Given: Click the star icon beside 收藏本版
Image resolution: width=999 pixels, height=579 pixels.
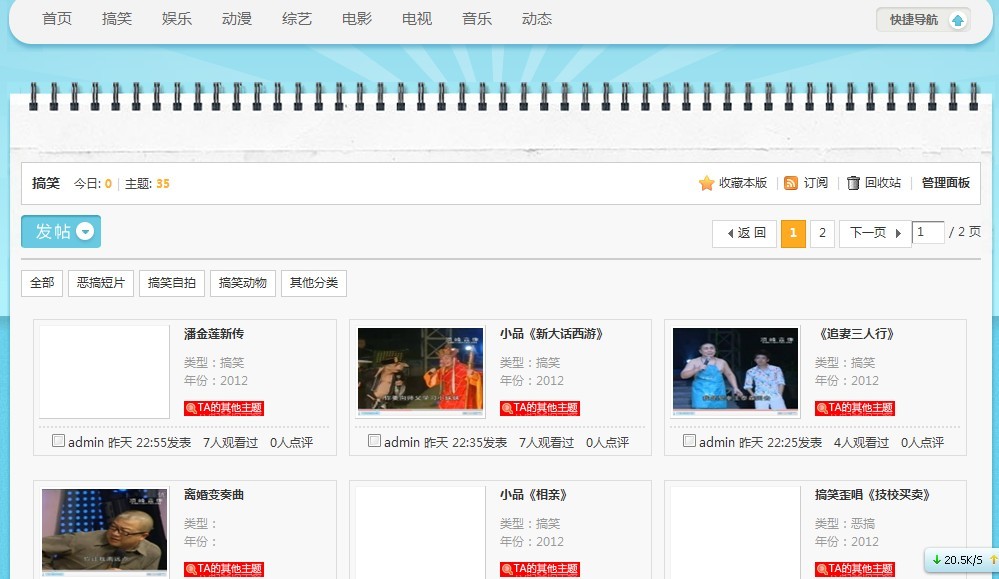Looking at the screenshot, I should 706,183.
